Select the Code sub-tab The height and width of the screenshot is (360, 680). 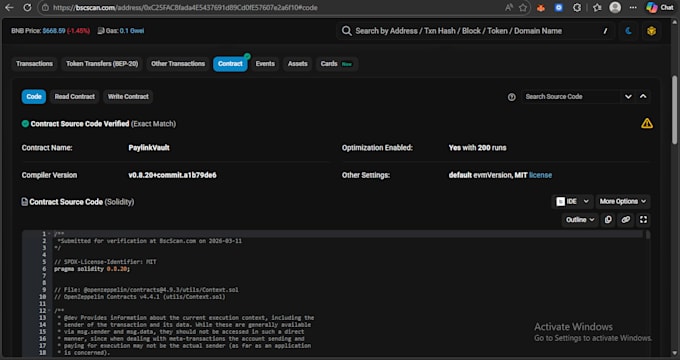(x=34, y=96)
